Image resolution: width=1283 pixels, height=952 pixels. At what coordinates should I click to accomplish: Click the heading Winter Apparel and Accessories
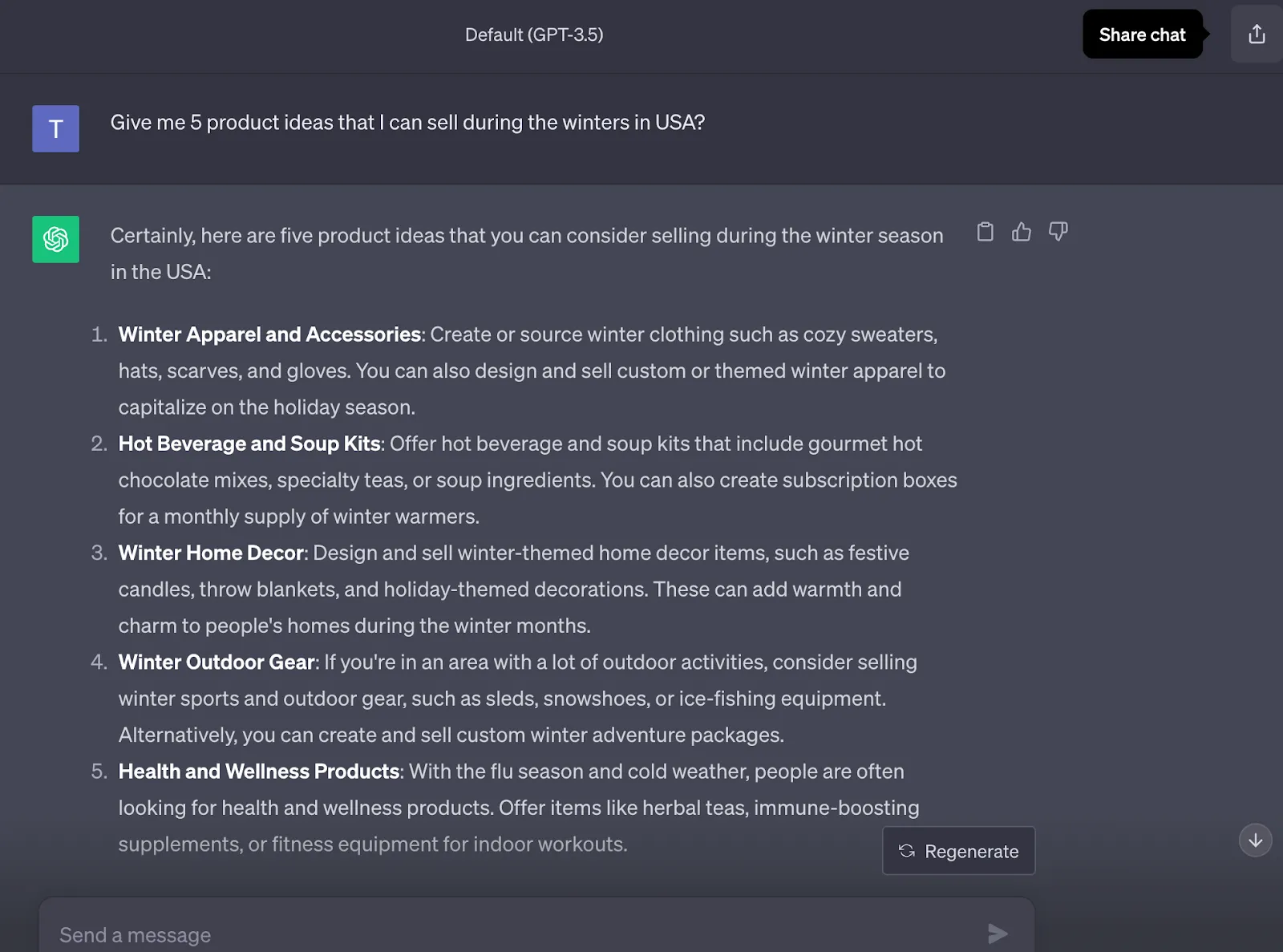pos(269,334)
